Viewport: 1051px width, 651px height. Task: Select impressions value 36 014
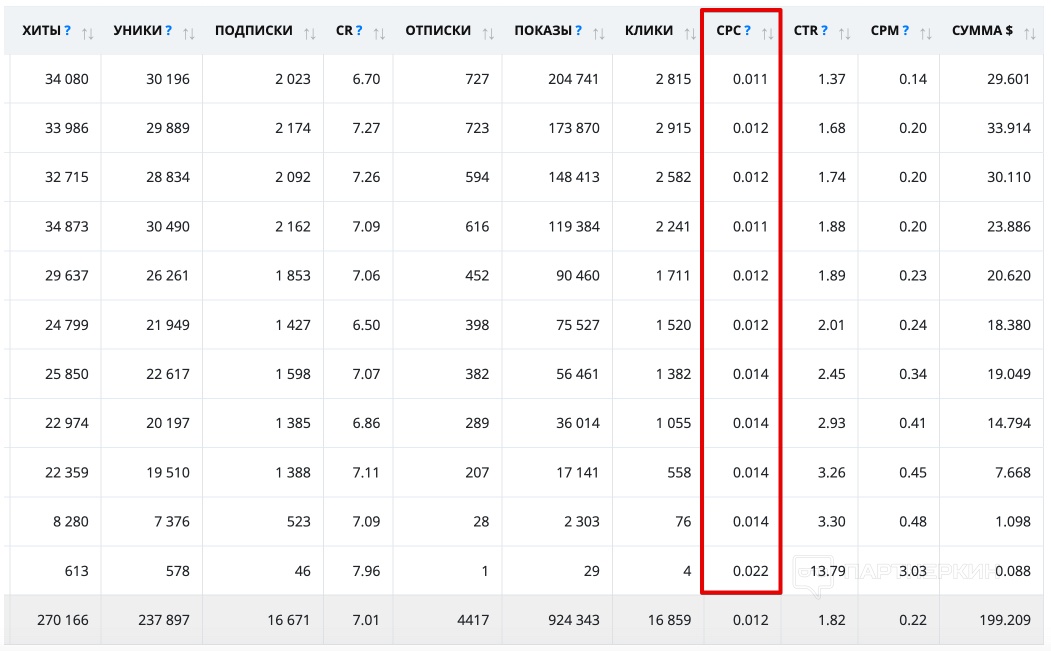tap(578, 423)
